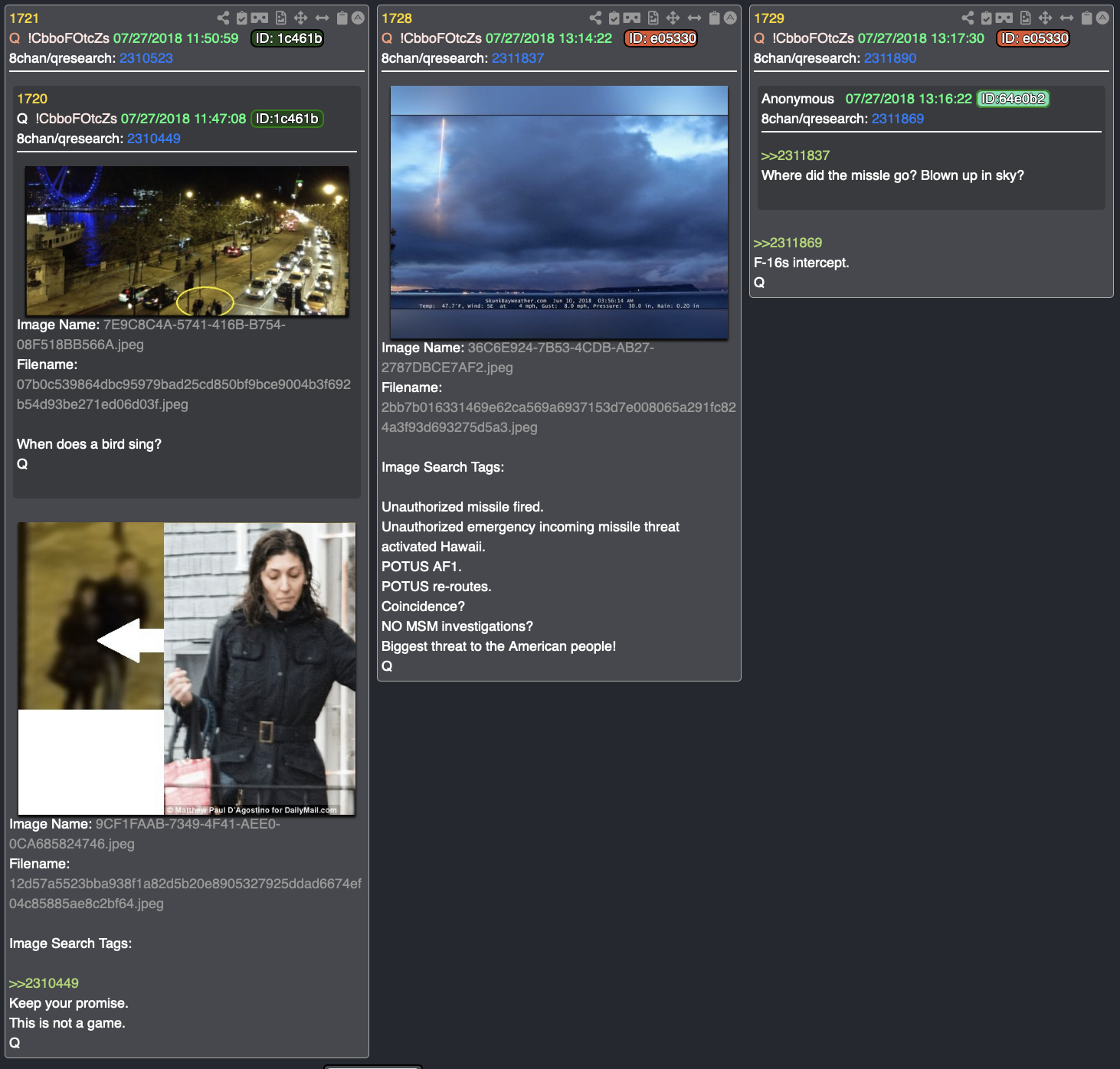Click filename starting 07b0c539864dbc
Viewport: 1120px width, 1069px height.
pos(184,394)
